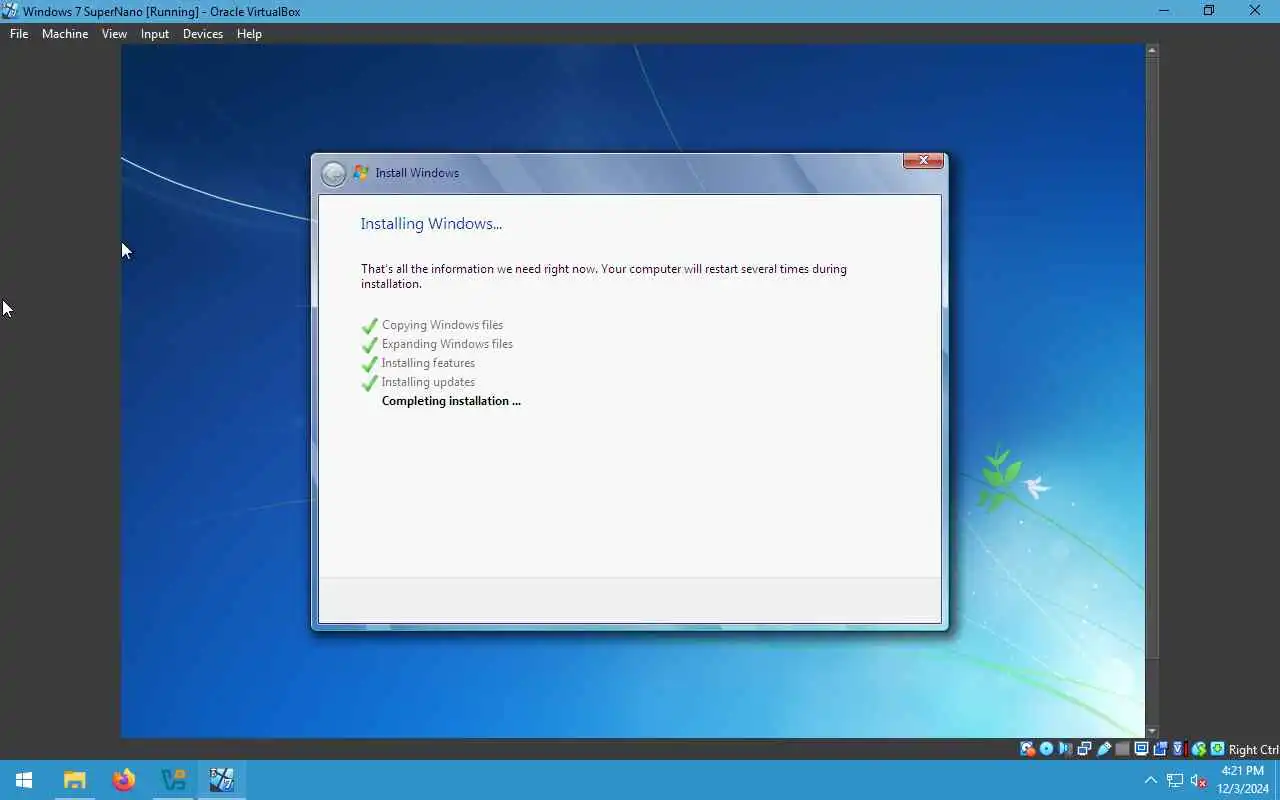Click the Expanding Windows files text
The height and width of the screenshot is (800, 1280).
[x=447, y=344]
